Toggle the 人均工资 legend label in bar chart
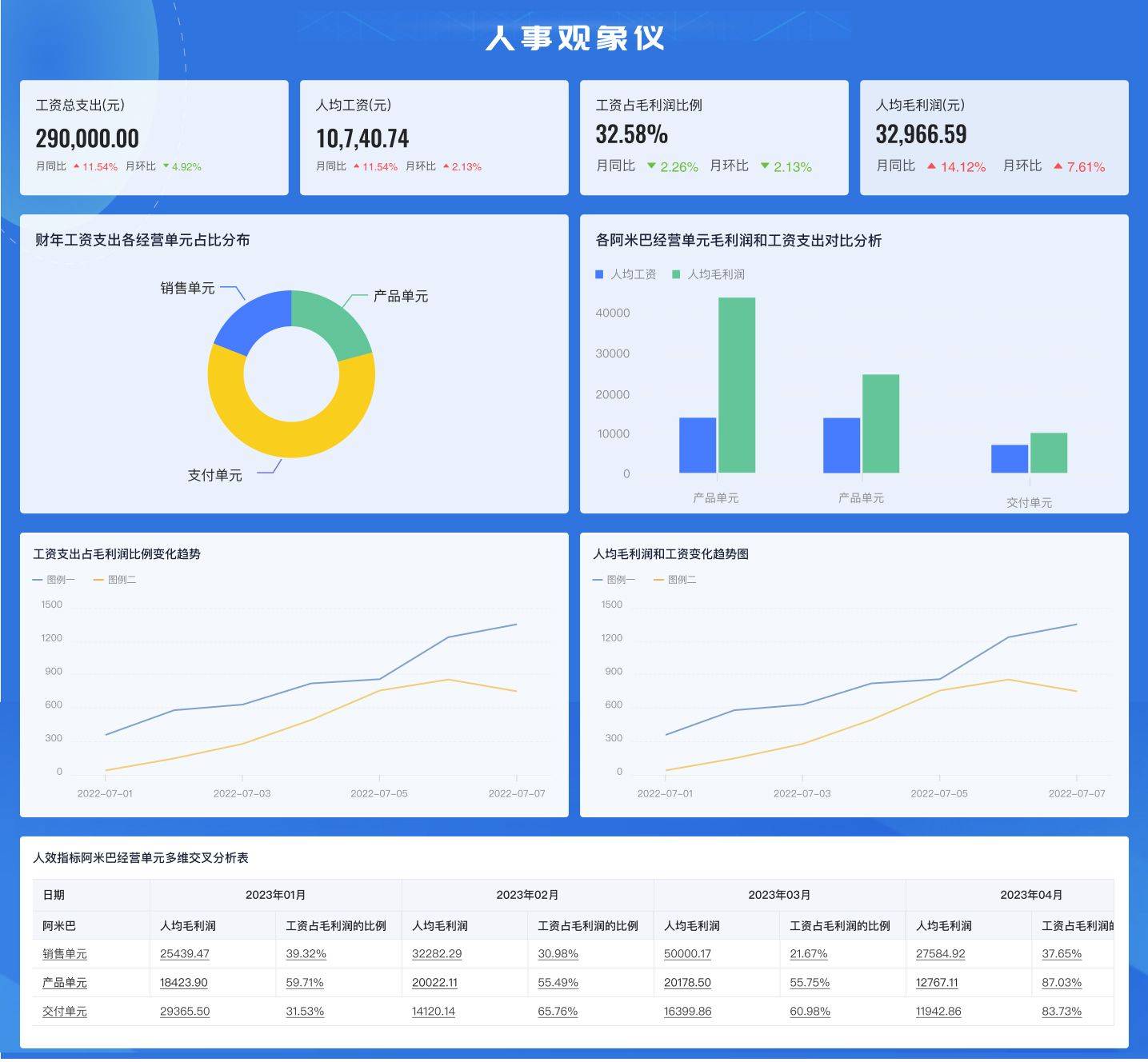This screenshot has width=1148, height=1062. (634, 274)
